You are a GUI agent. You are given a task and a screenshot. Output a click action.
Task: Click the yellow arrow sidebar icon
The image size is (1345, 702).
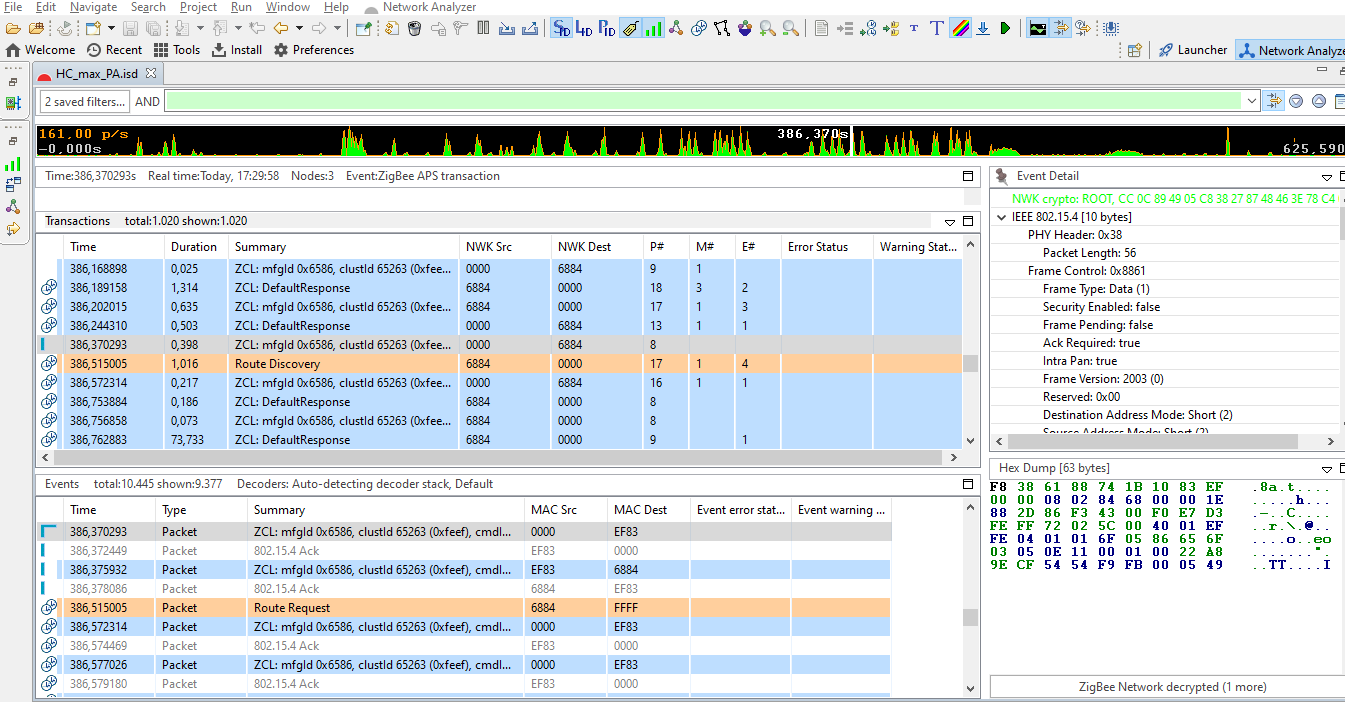coord(13,228)
